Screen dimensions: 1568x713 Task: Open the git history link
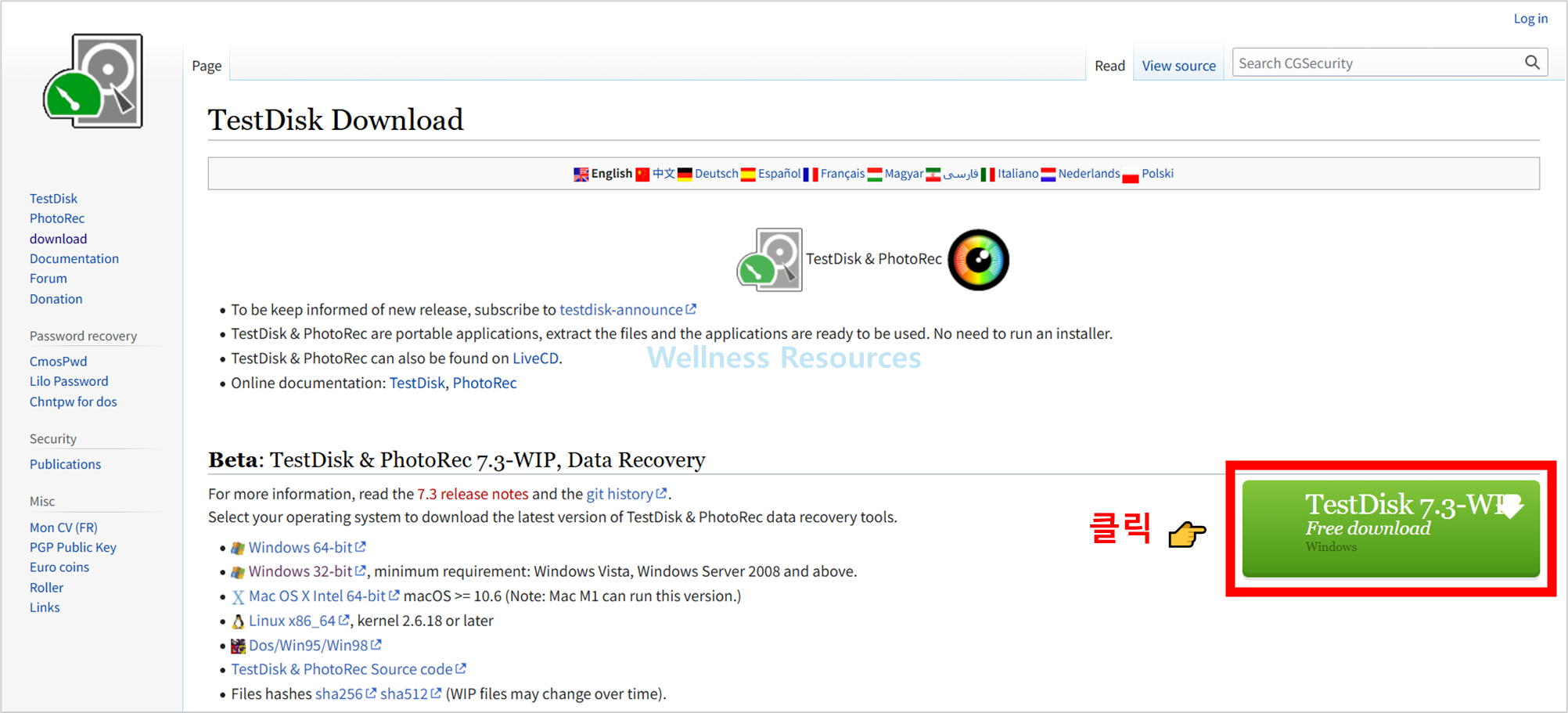point(626,494)
